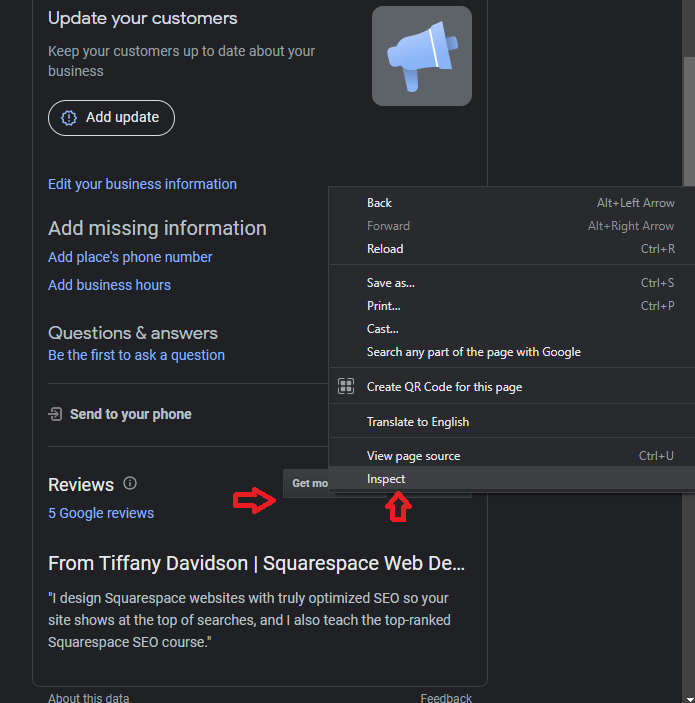Click the Update your customers heading
Screen dimensions: 695x703
(143, 18)
